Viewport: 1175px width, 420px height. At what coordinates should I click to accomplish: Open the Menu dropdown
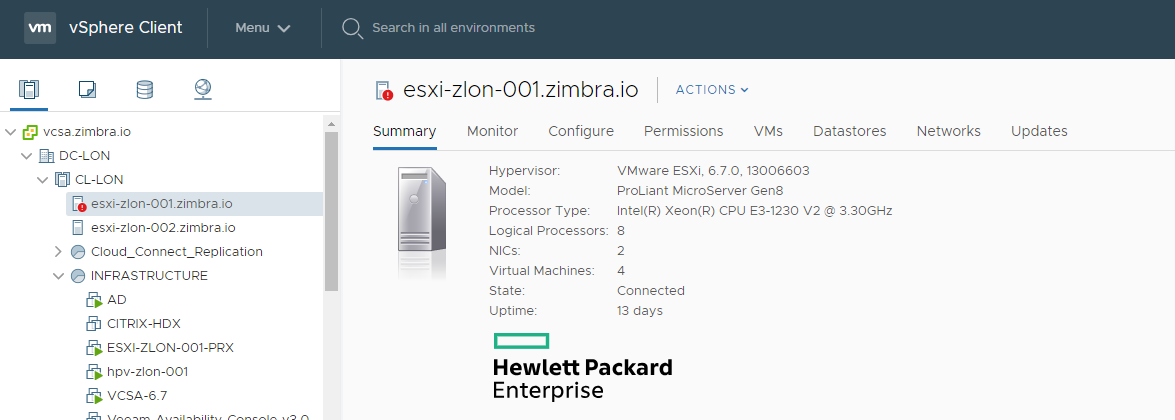point(262,28)
